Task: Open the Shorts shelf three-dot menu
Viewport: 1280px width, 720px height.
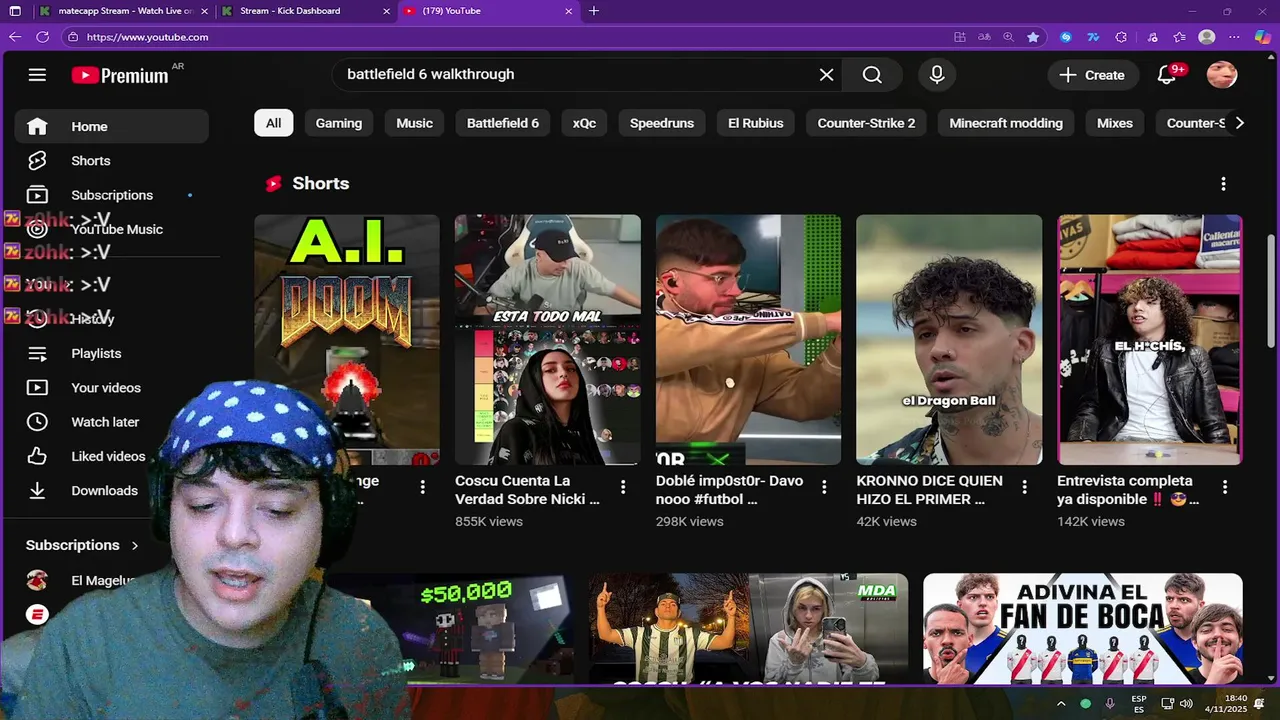Action: coord(1223,184)
